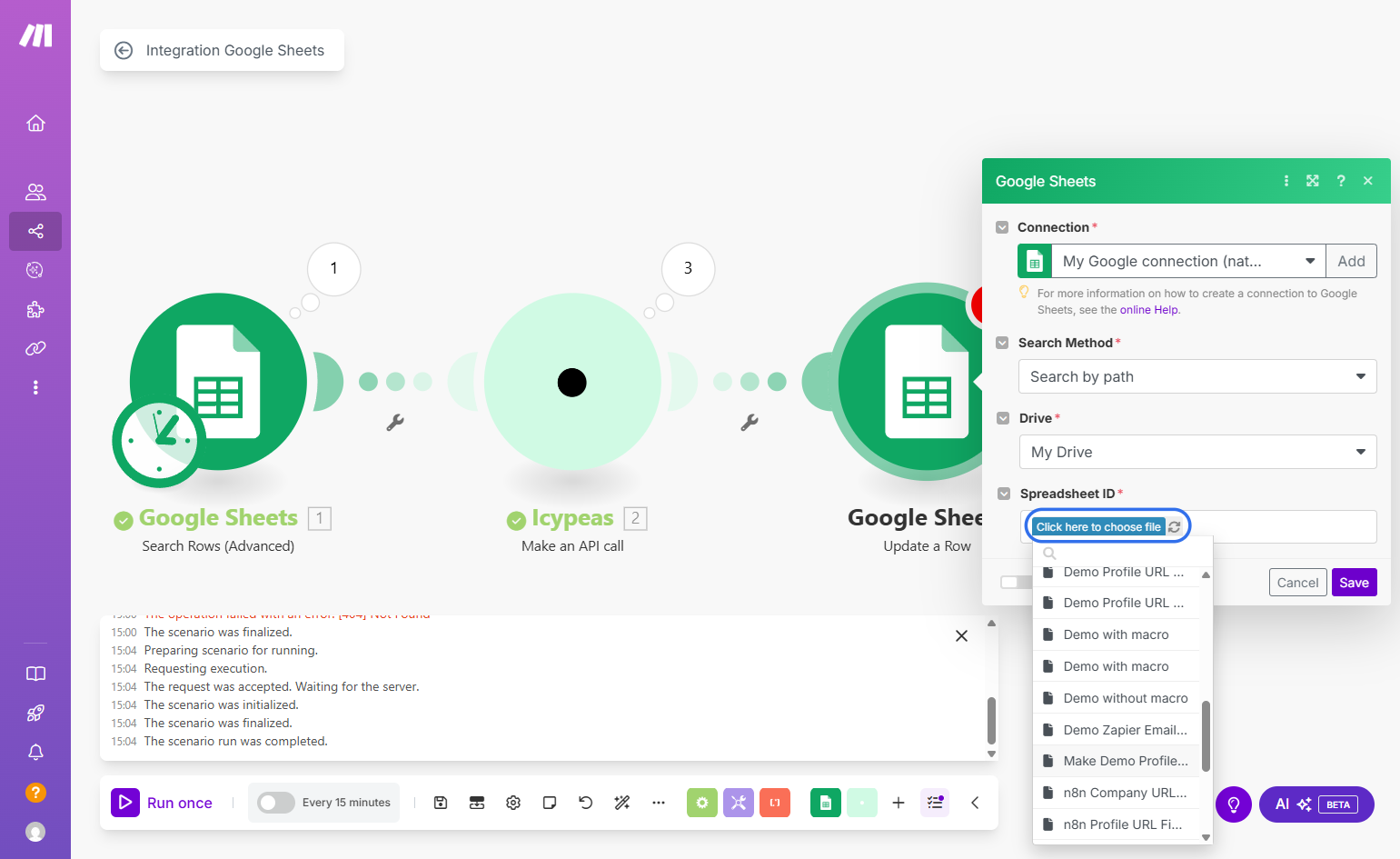Screen dimensions: 1400x859
Task: Open the orange help question icon
Action: coord(35,792)
